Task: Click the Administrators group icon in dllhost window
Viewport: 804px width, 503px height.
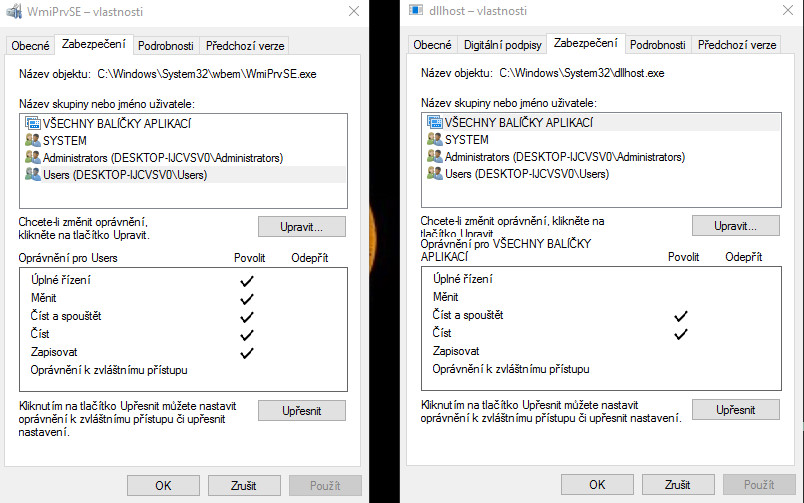Action: point(435,157)
